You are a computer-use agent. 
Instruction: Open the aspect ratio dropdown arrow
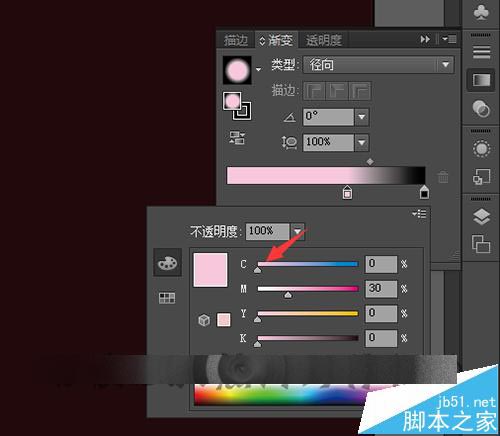point(362,143)
